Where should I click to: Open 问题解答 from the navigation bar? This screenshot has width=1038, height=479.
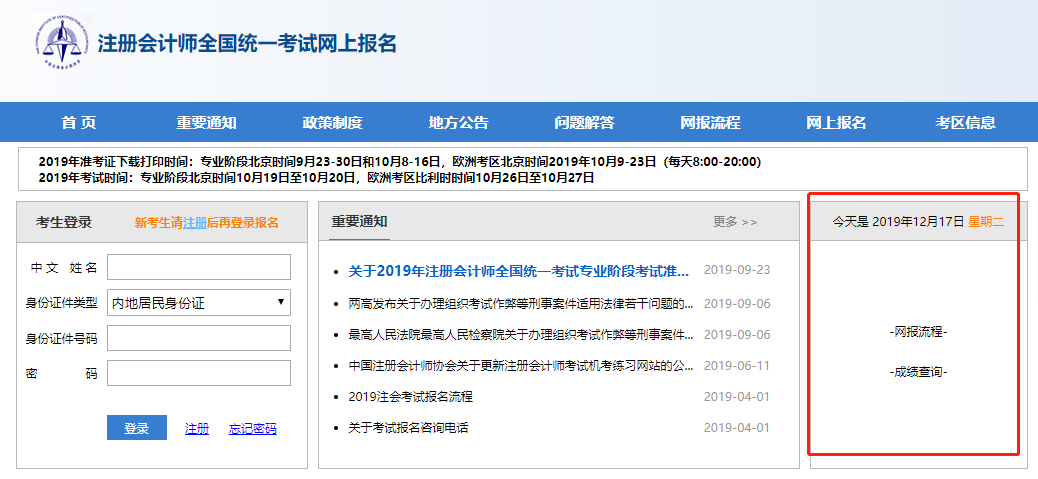[584, 123]
